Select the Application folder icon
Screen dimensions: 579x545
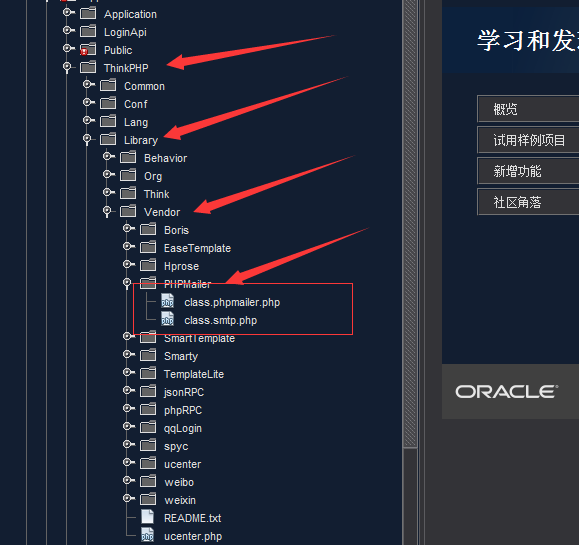[88, 13]
